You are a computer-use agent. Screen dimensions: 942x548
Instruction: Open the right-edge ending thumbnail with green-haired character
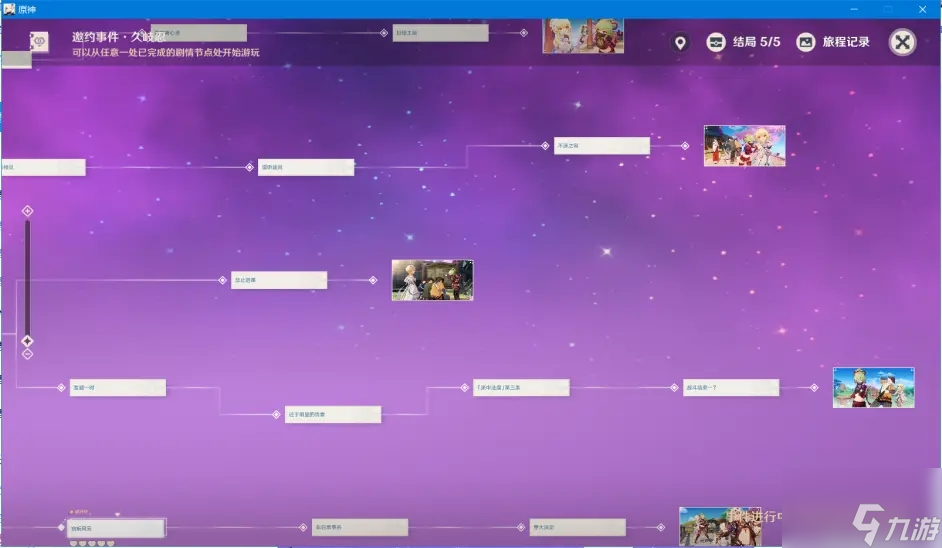(873, 387)
